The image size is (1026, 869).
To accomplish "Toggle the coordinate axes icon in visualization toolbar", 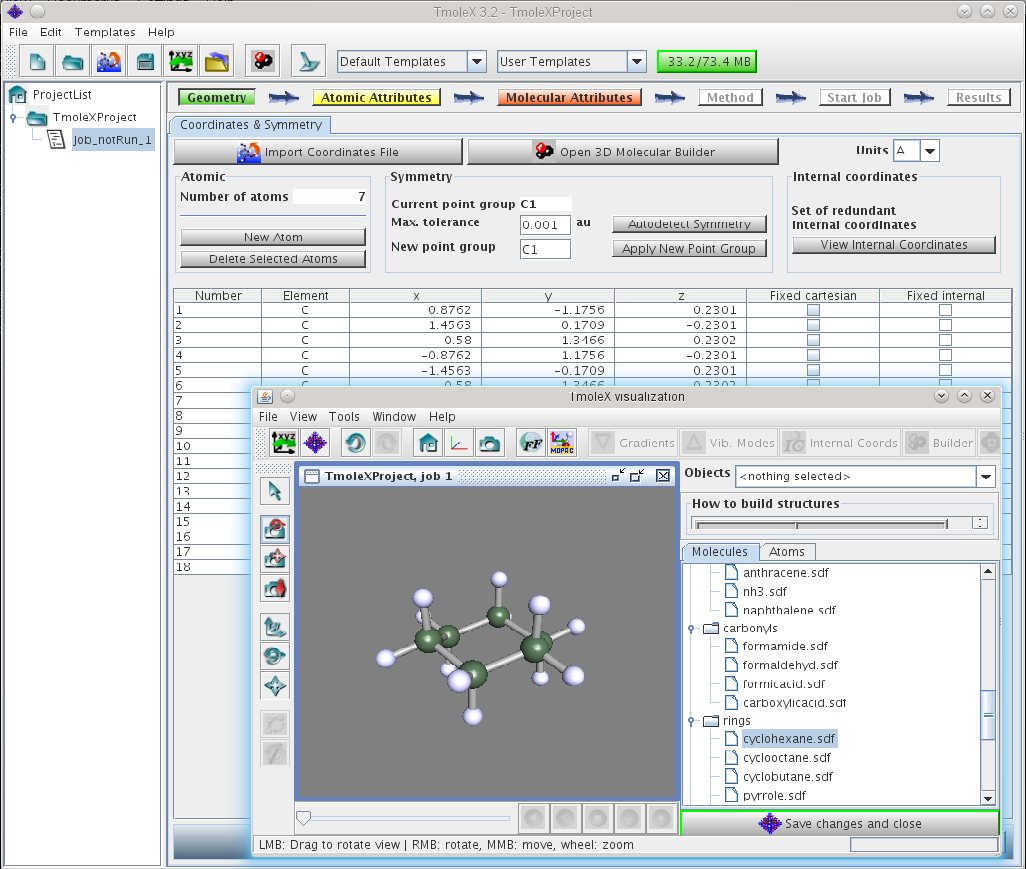I will [x=459, y=443].
